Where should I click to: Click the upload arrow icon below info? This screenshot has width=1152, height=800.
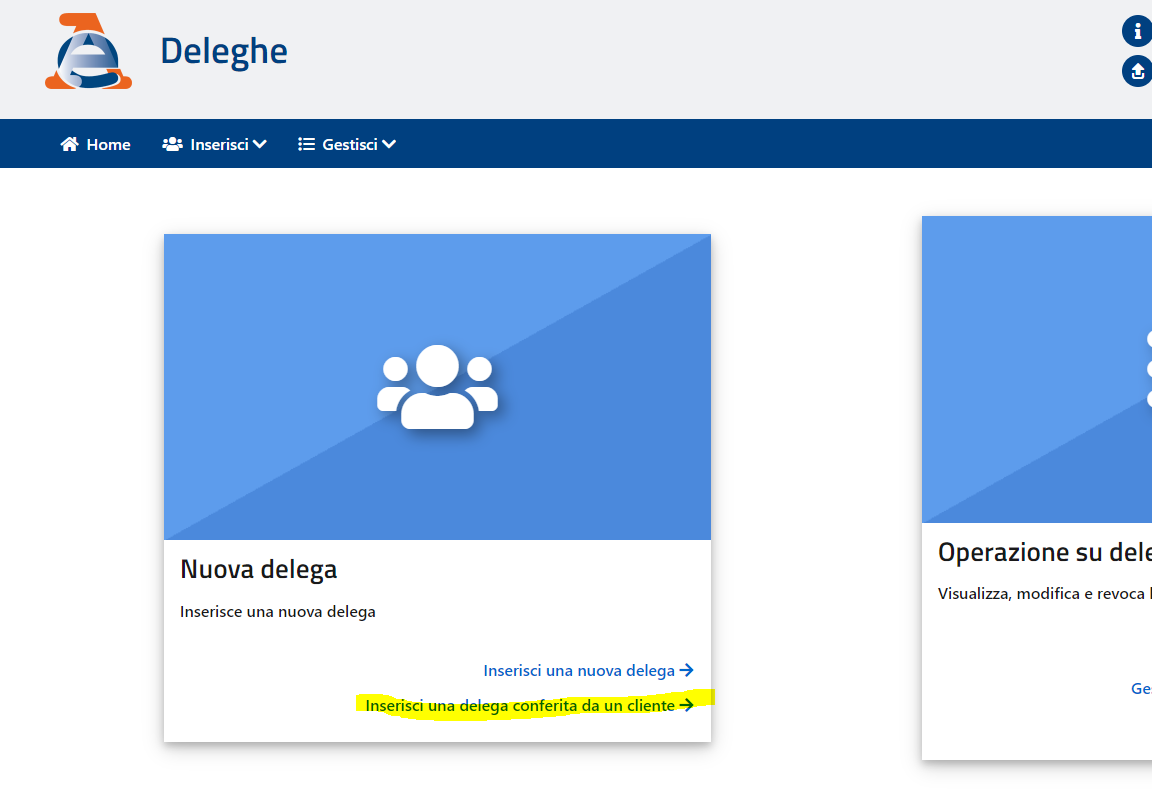point(1137,72)
